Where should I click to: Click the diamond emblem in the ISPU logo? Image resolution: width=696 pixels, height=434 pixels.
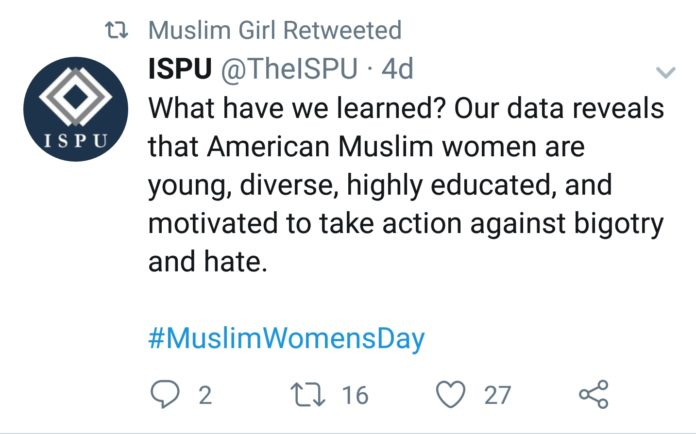75,96
